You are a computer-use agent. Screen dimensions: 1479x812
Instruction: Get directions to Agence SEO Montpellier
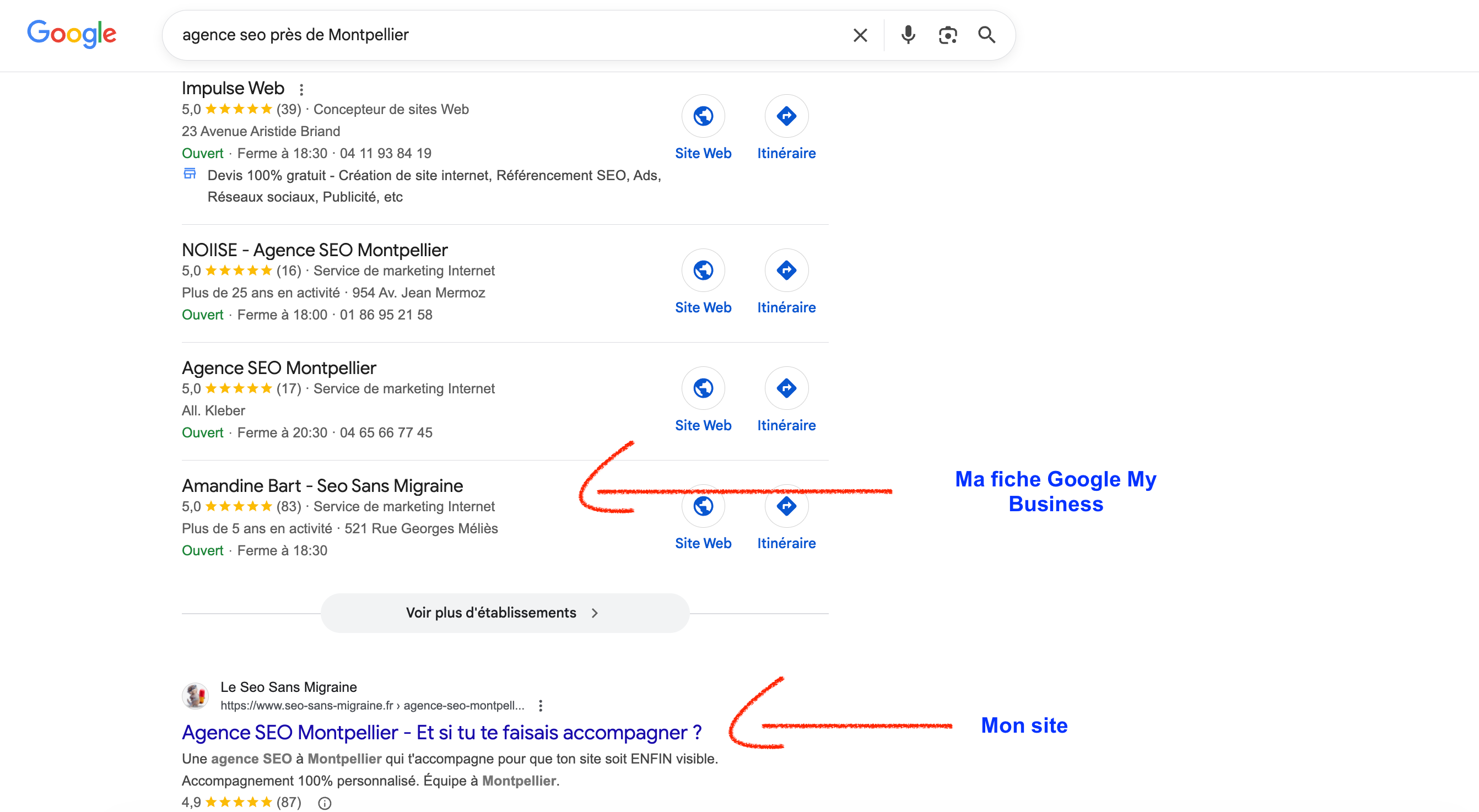pyautogui.click(x=786, y=388)
